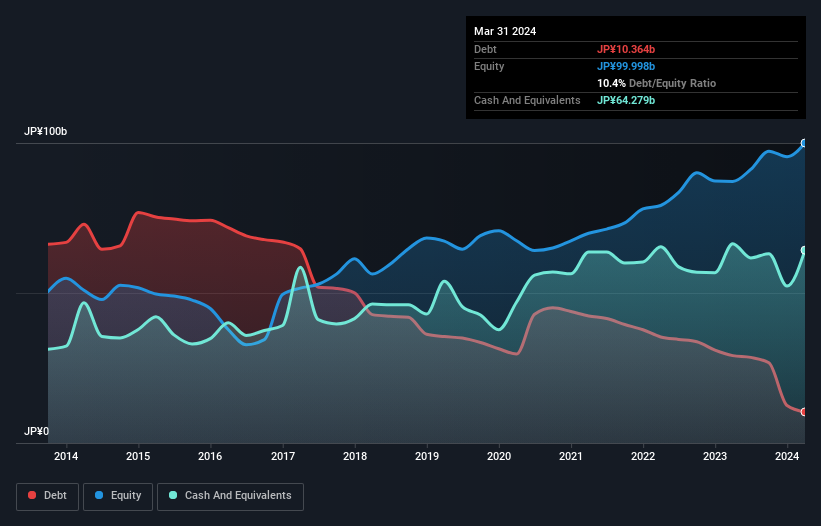
Task: Click the teal Cash endpoint marker
Action: pyautogui.click(x=804, y=250)
